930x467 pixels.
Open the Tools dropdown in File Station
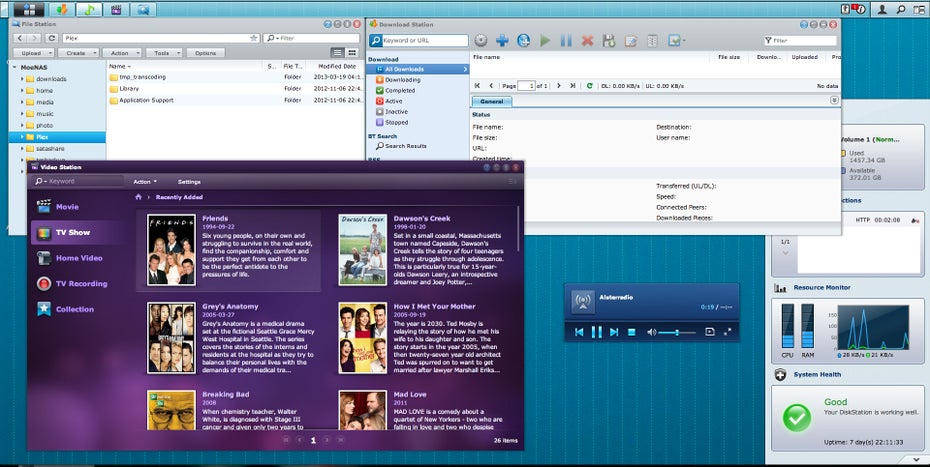coord(164,53)
